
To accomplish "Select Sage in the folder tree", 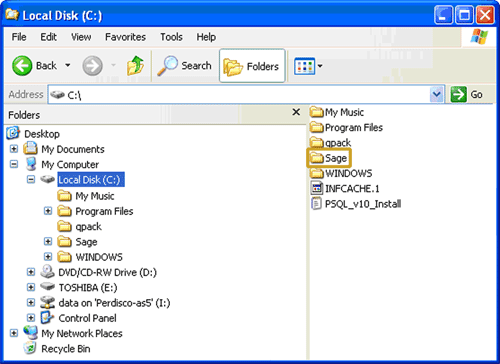I will pyautogui.click(x=86, y=242).
